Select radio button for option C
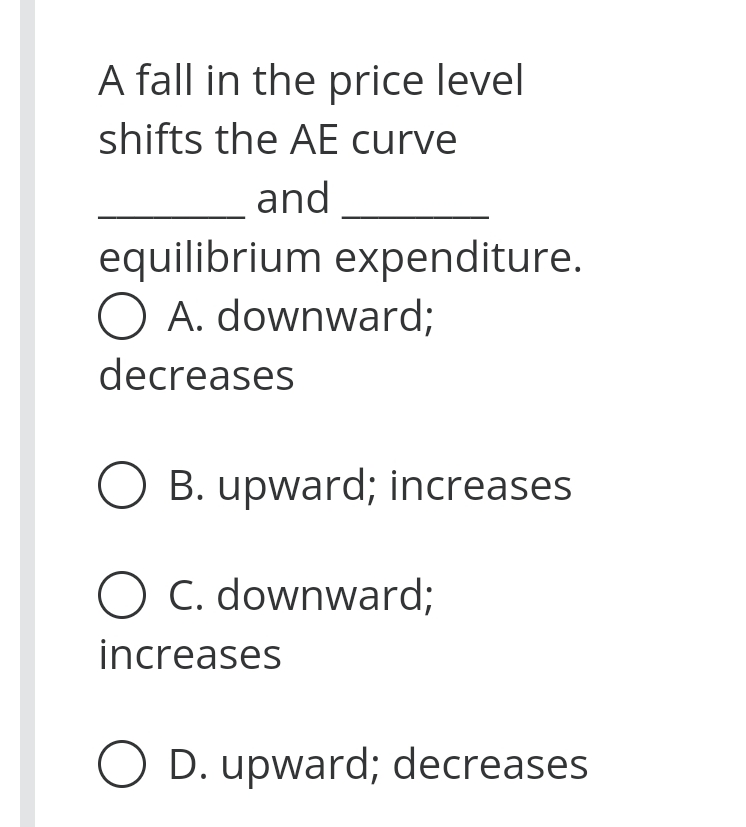This screenshot has width=746, height=827. click(x=121, y=595)
